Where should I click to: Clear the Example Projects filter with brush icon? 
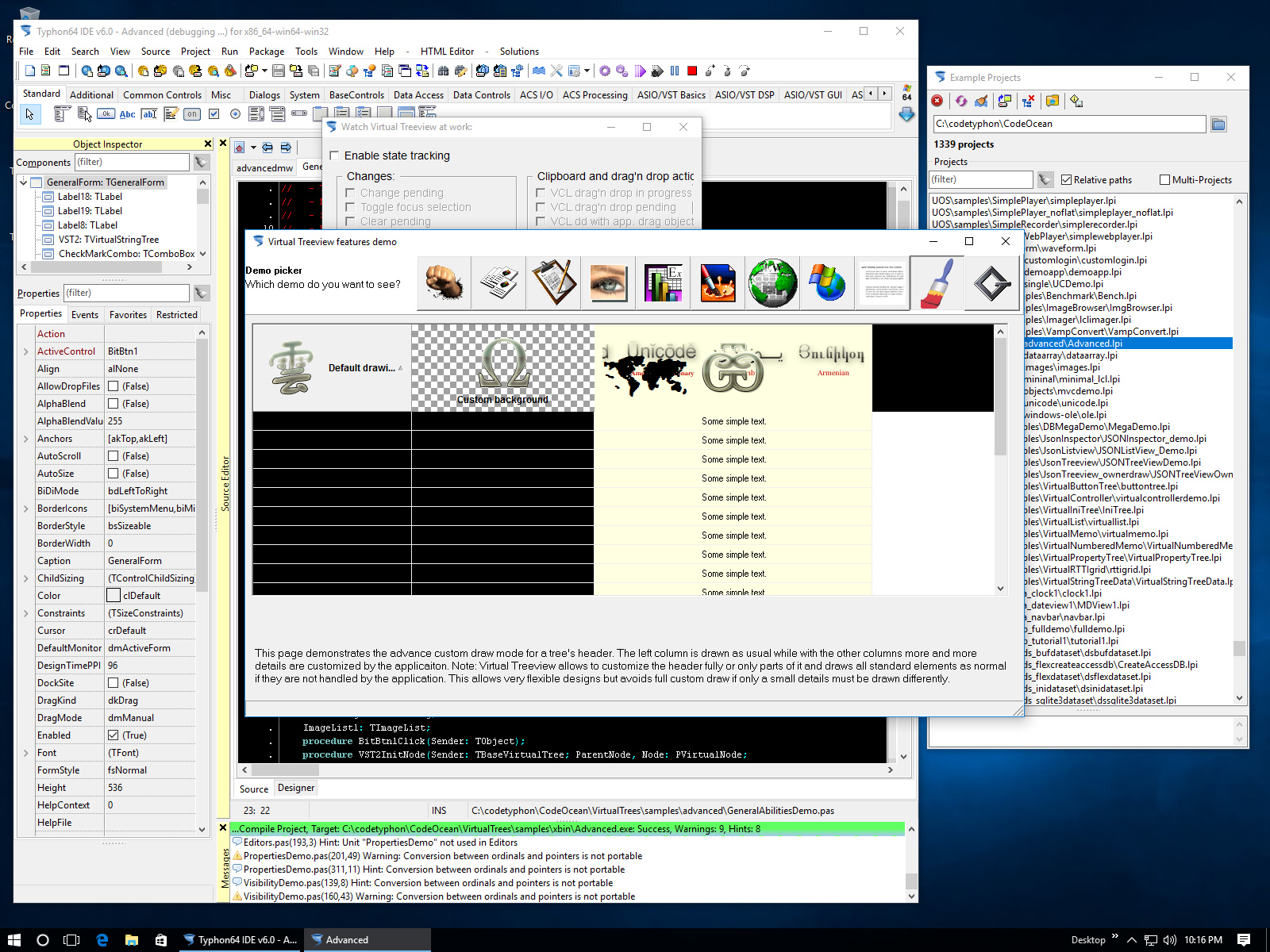(1045, 180)
